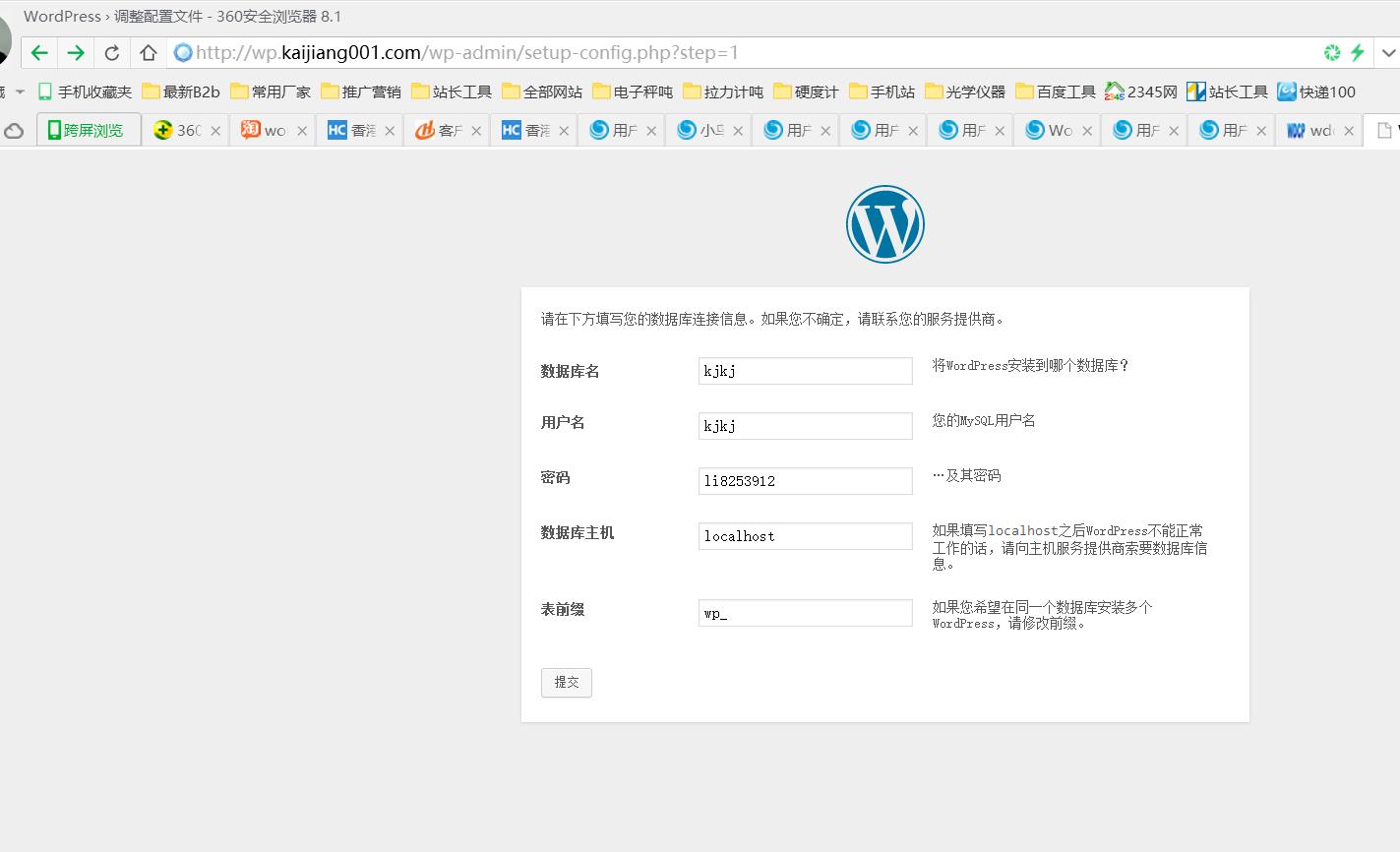The height and width of the screenshot is (852, 1400).
Task: Submit the form with the 提交 button
Action: [567, 683]
